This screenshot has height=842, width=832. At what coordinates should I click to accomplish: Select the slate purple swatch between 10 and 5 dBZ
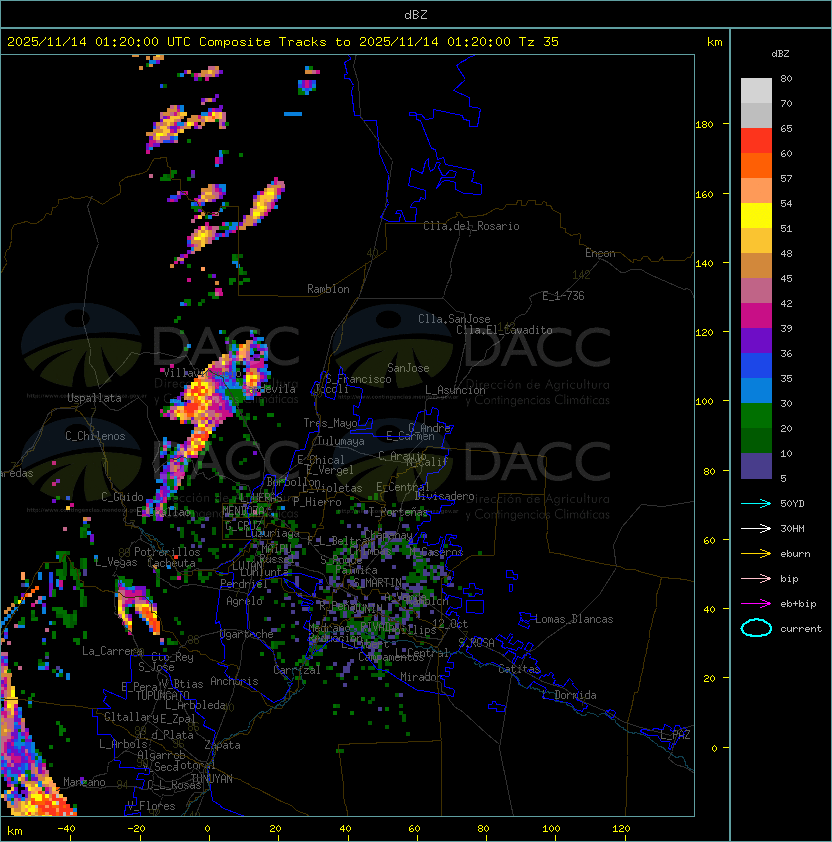756,466
